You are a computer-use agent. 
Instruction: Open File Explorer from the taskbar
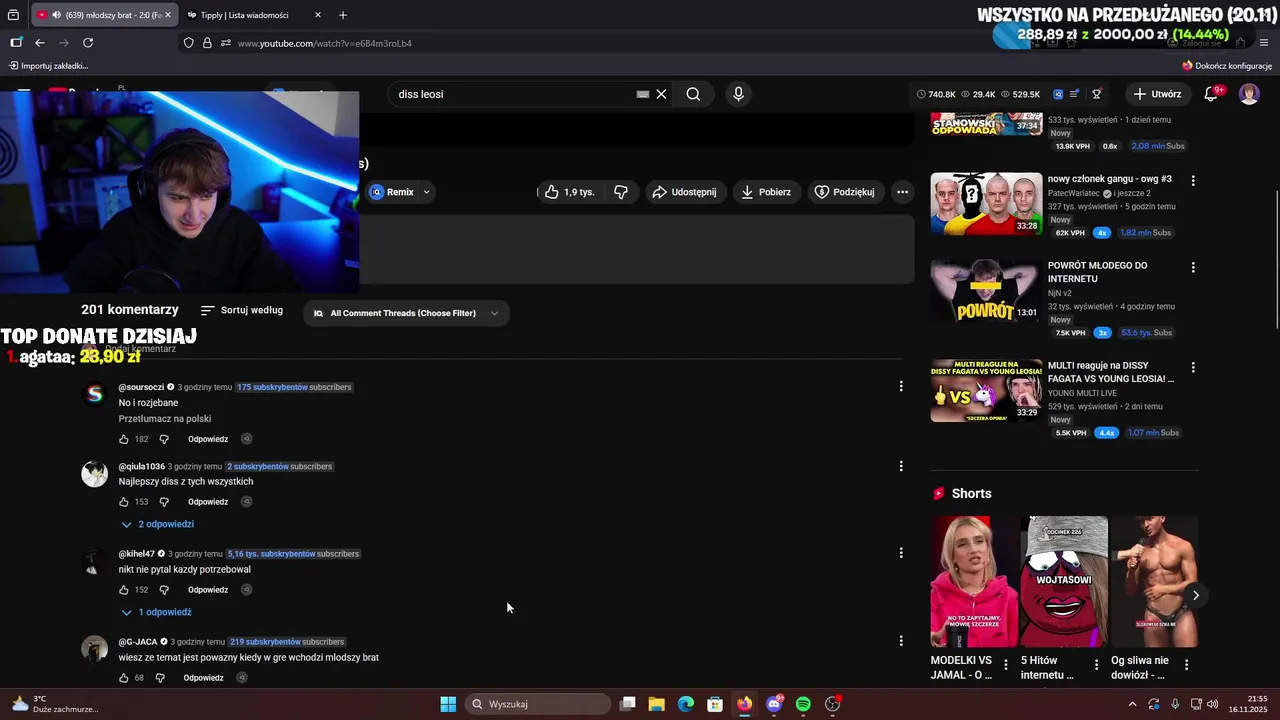656,704
